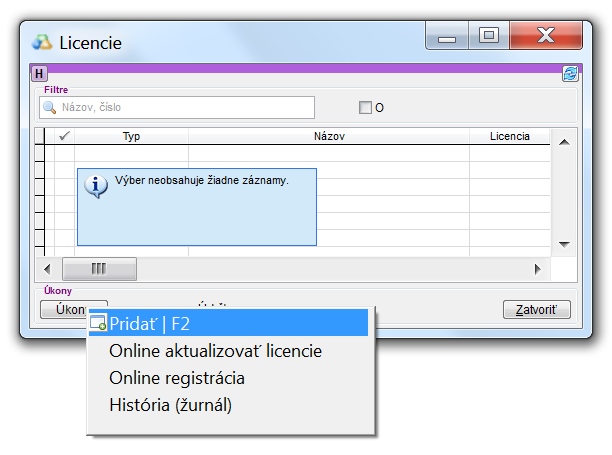Screen dimensions: 612x455
Task: Click the checkmark column header icon
Action: pyautogui.click(x=65, y=136)
